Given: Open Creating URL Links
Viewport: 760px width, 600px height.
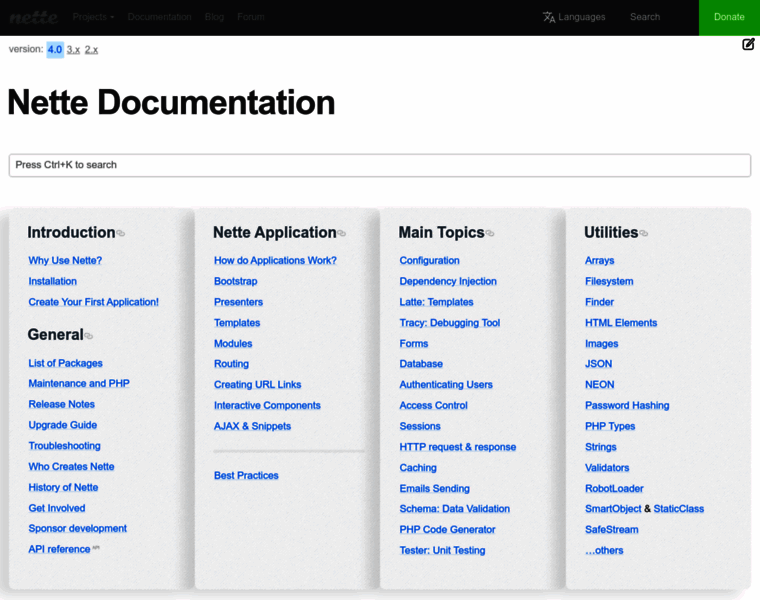Looking at the screenshot, I should [x=257, y=385].
